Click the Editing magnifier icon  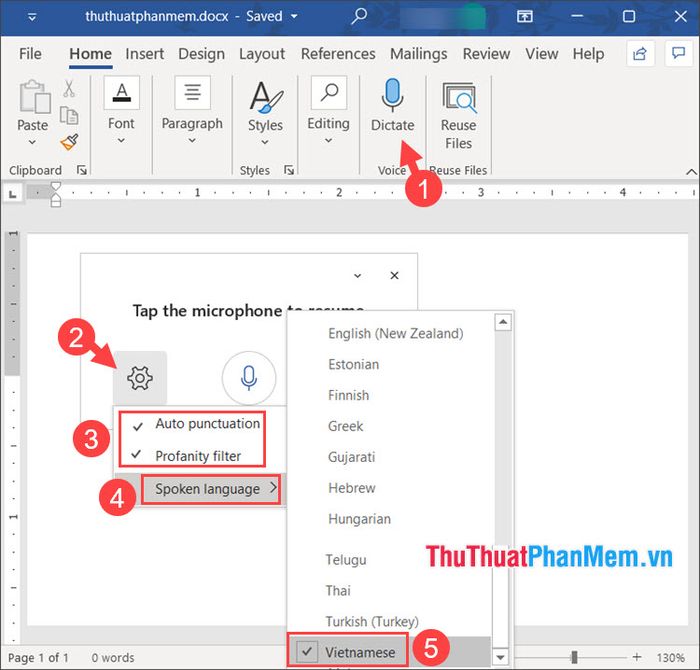click(x=329, y=92)
